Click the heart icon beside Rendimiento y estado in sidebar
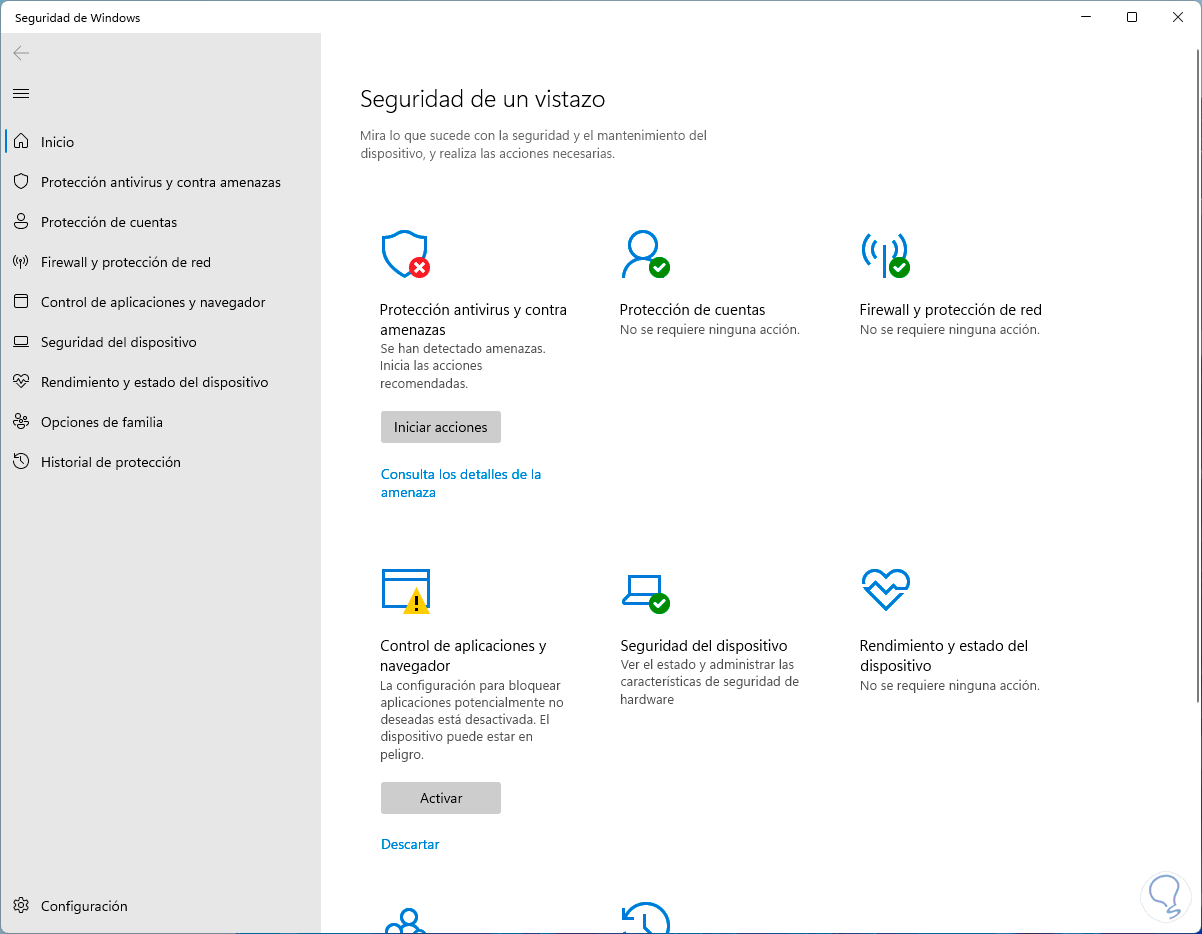 pos(21,382)
